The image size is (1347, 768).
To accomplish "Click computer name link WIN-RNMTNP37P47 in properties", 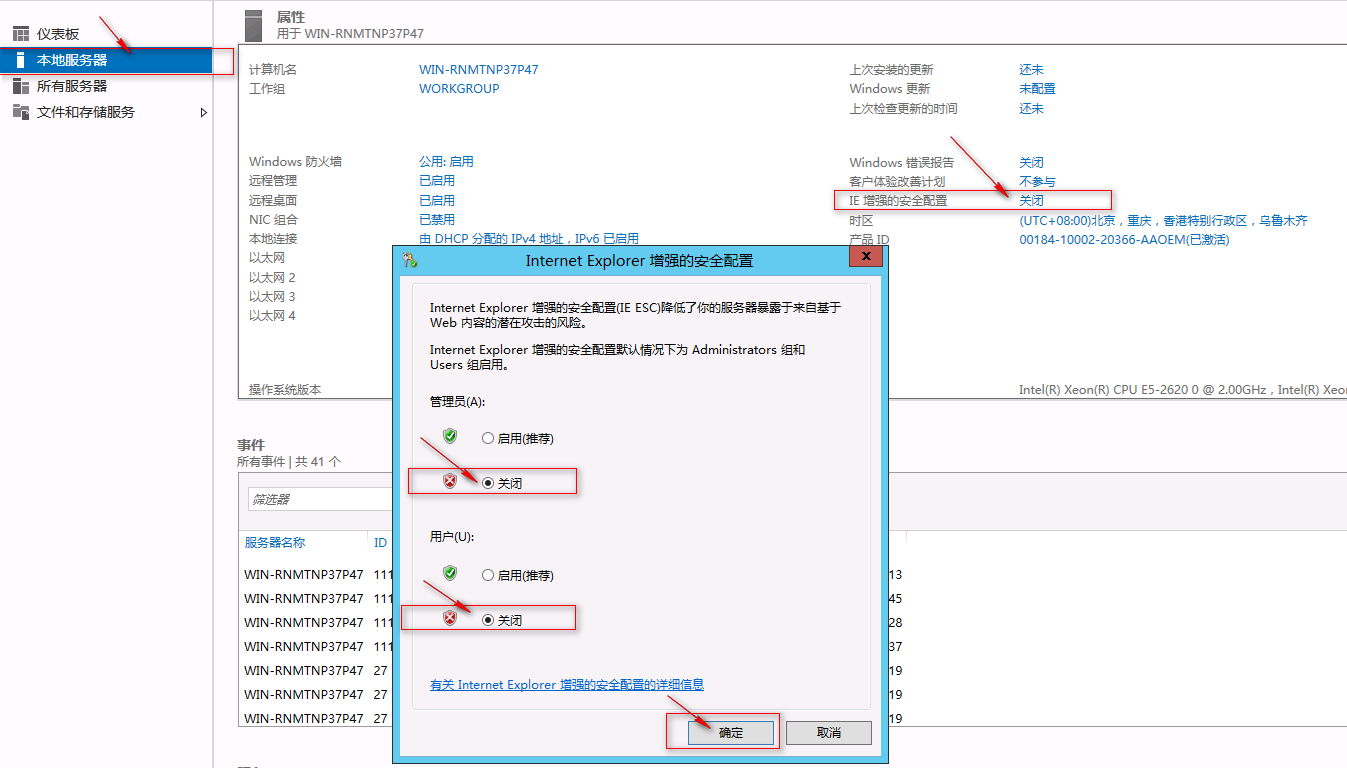I will click(x=479, y=70).
